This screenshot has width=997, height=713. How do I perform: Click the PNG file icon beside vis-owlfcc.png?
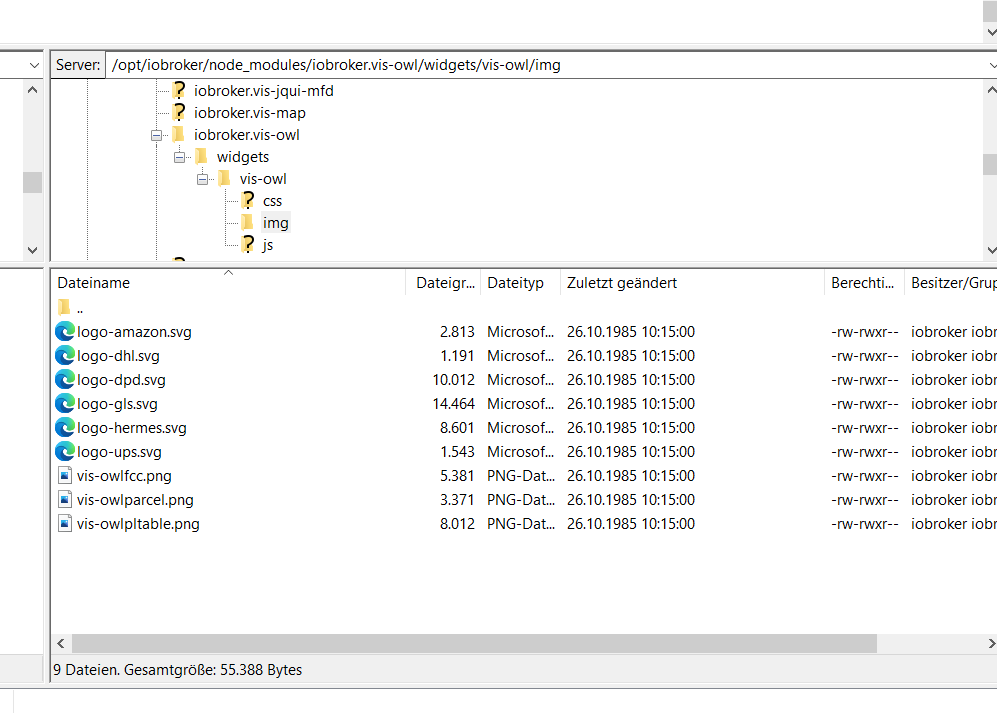tap(65, 476)
